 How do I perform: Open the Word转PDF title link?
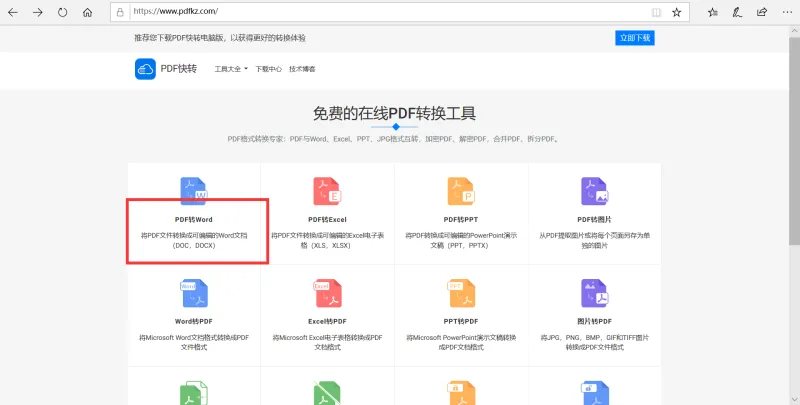[194, 322]
